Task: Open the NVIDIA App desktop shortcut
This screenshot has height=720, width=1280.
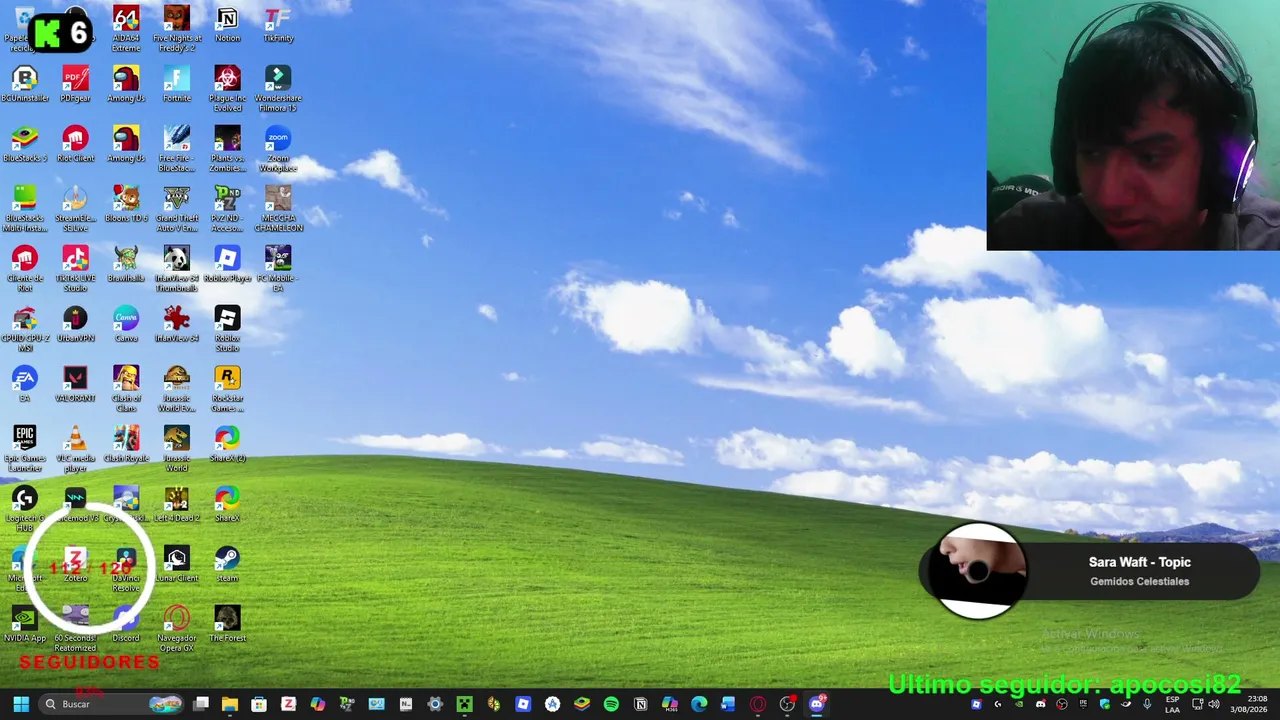Action: point(25,625)
